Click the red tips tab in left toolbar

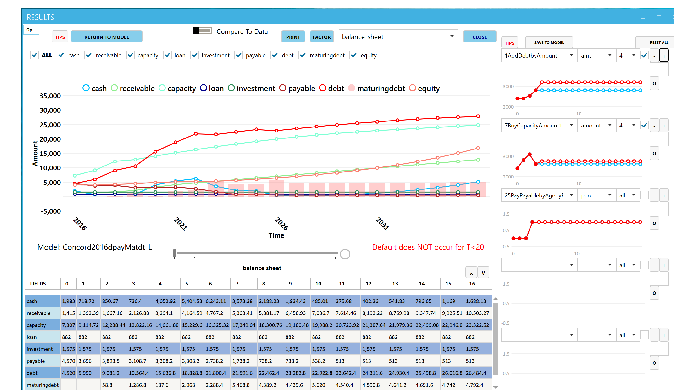pyautogui.click(x=60, y=37)
